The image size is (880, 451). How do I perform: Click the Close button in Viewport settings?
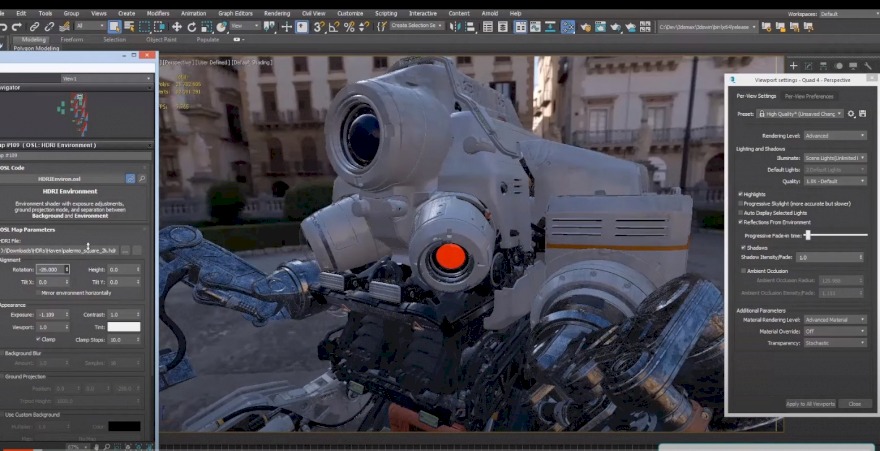[853, 404]
